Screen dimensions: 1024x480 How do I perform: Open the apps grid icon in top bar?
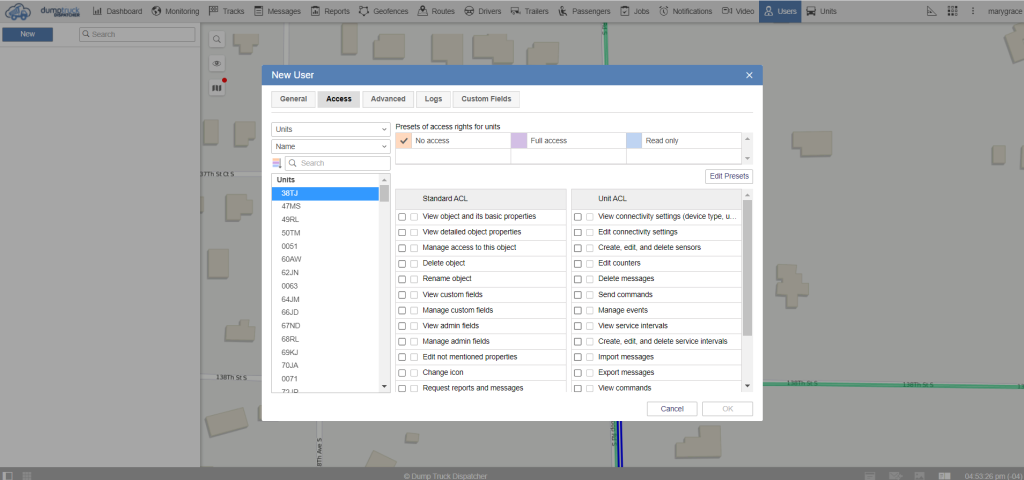point(954,11)
